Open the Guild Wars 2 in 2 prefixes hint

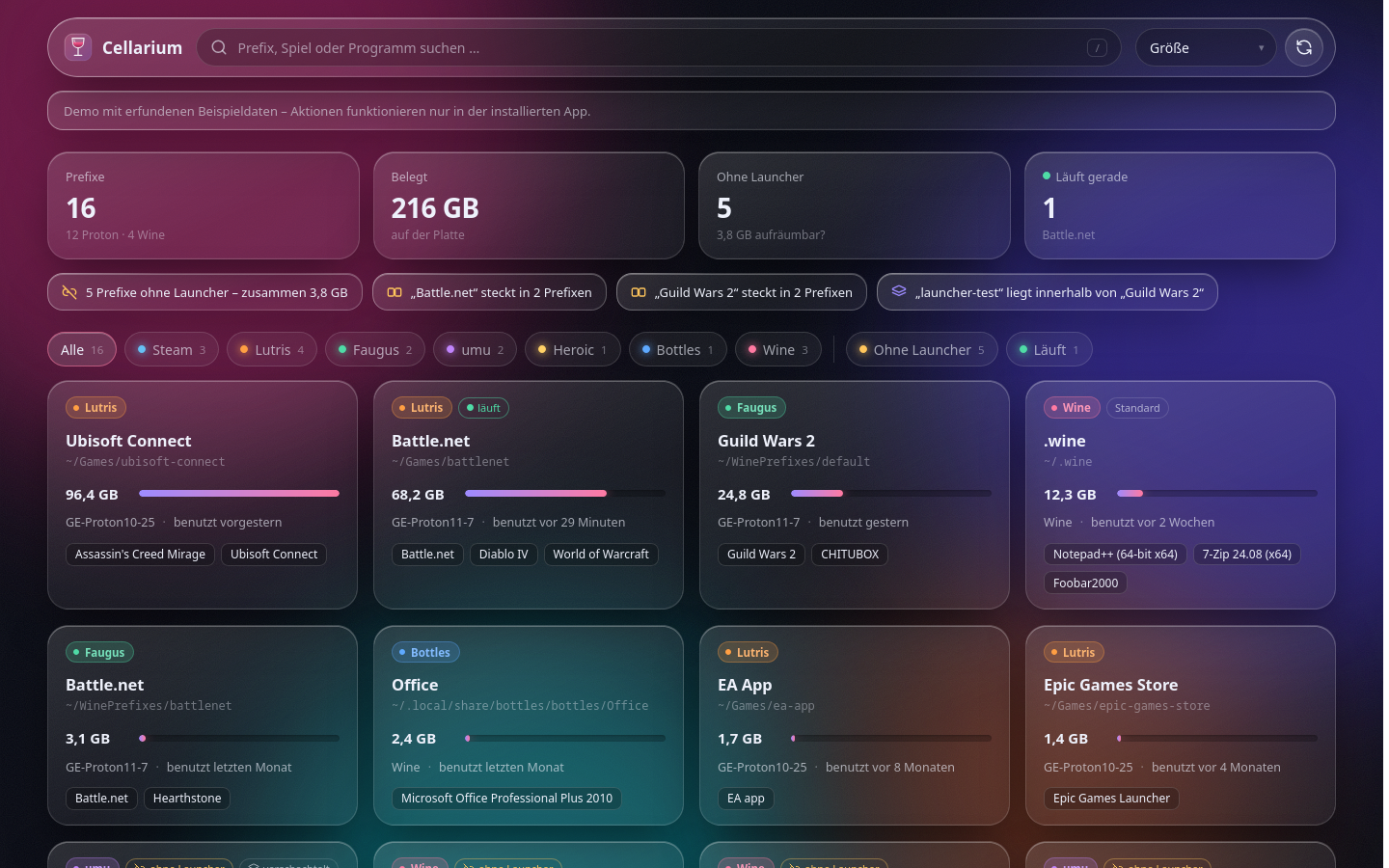[742, 292]
